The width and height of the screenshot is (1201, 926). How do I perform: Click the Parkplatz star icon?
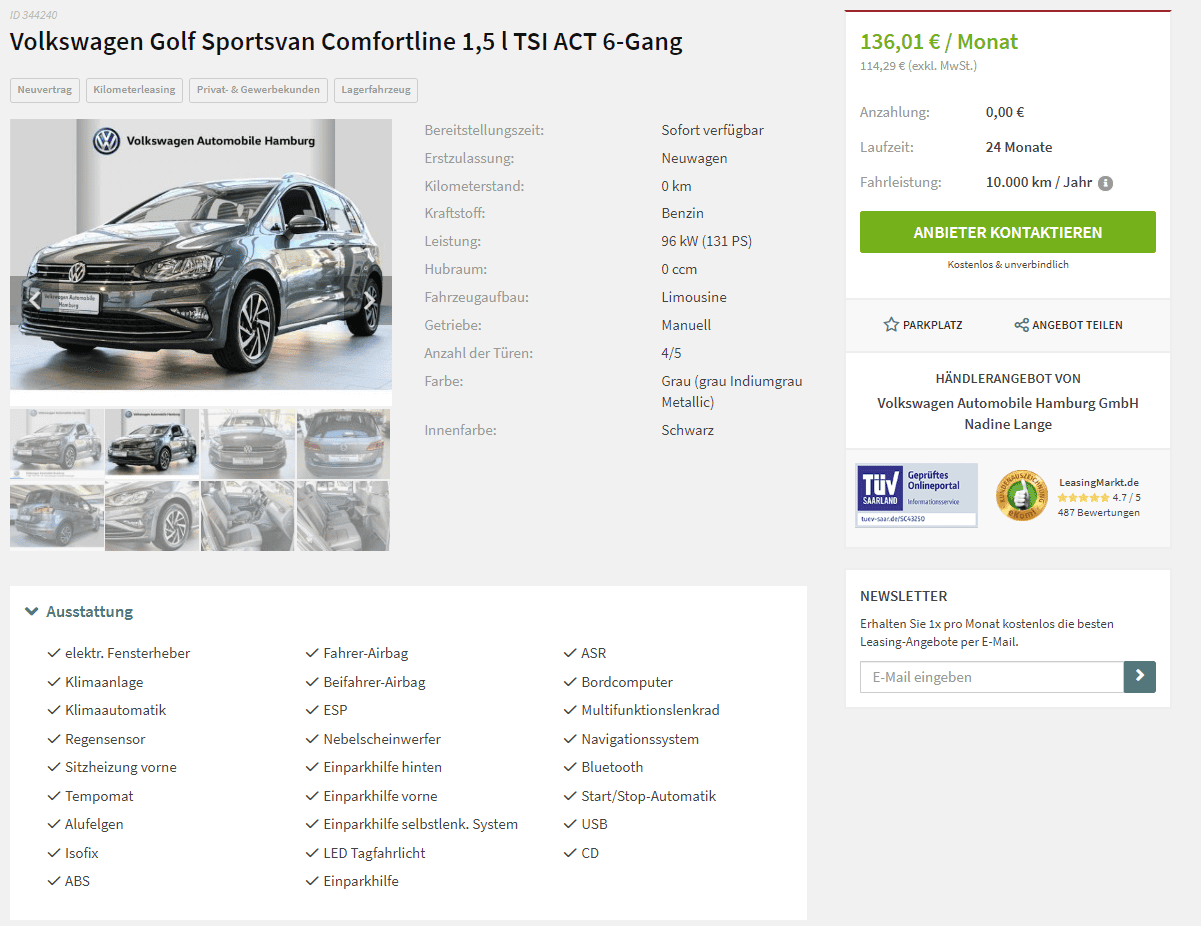tap(891, 325)
